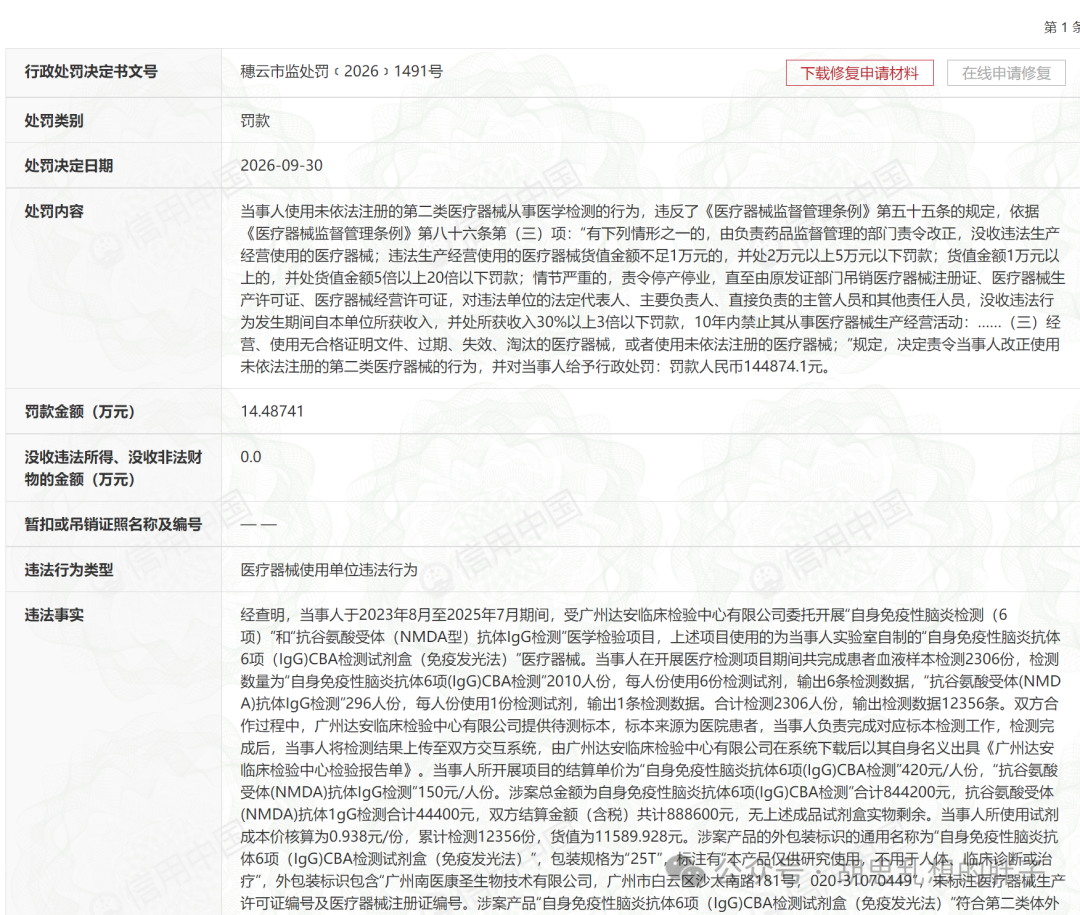Click the 暂扣或吊销证照名称及编号 label
The width and height of the screenshot is (1080, 915).
click(x=113, y=524)
